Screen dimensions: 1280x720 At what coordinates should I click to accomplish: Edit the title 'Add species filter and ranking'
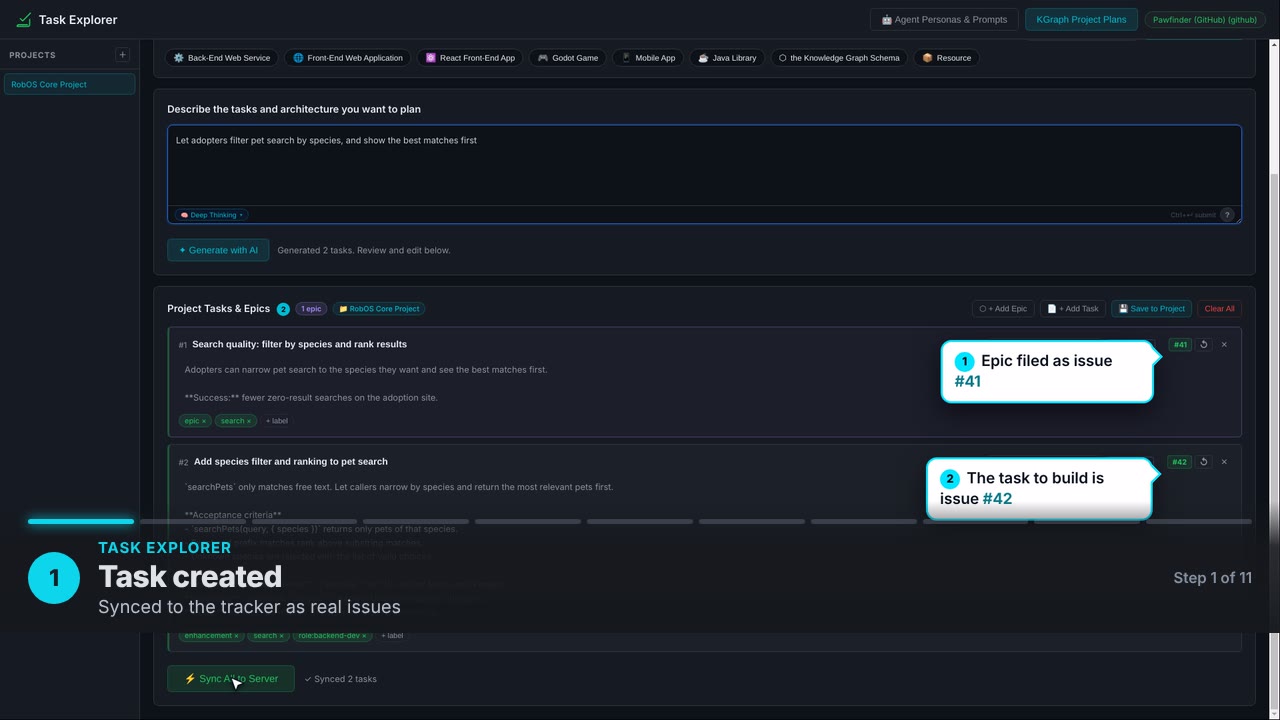[x=291, y=462]
